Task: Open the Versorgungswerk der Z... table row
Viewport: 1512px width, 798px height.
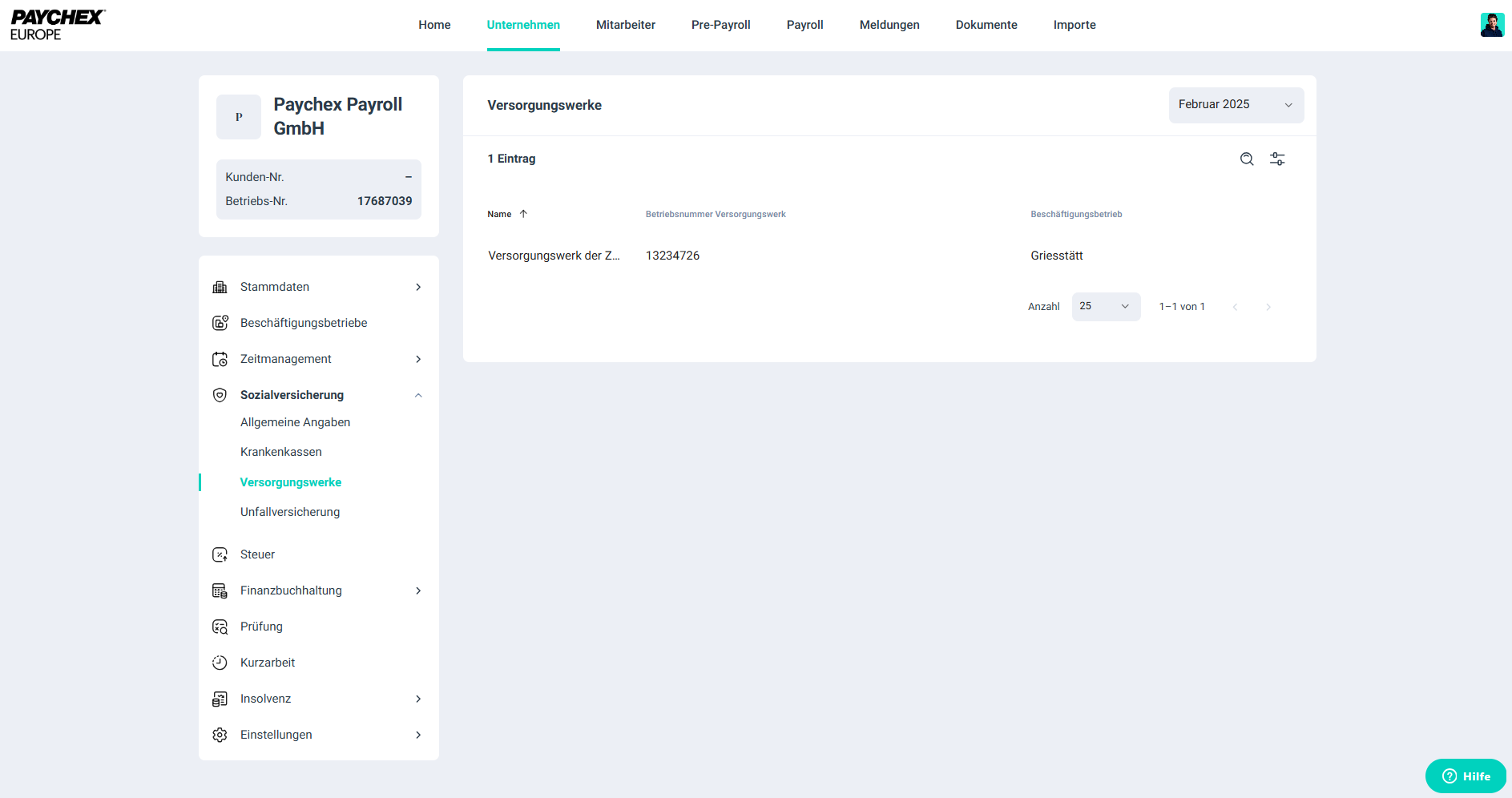Action: coord(554,256)
